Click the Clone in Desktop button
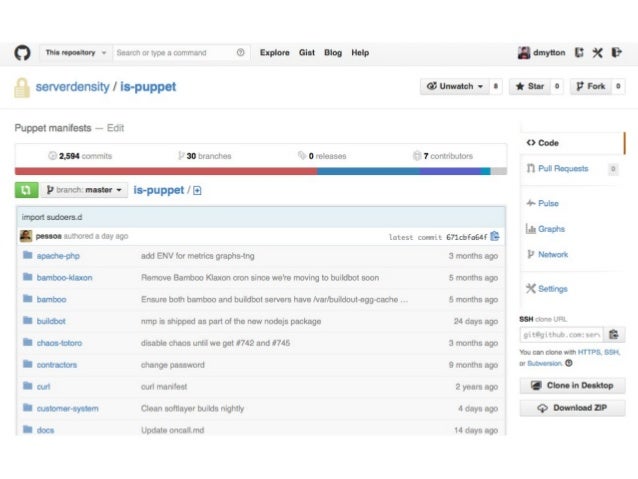Screen dimensions: 638x479 pos(572,385)
